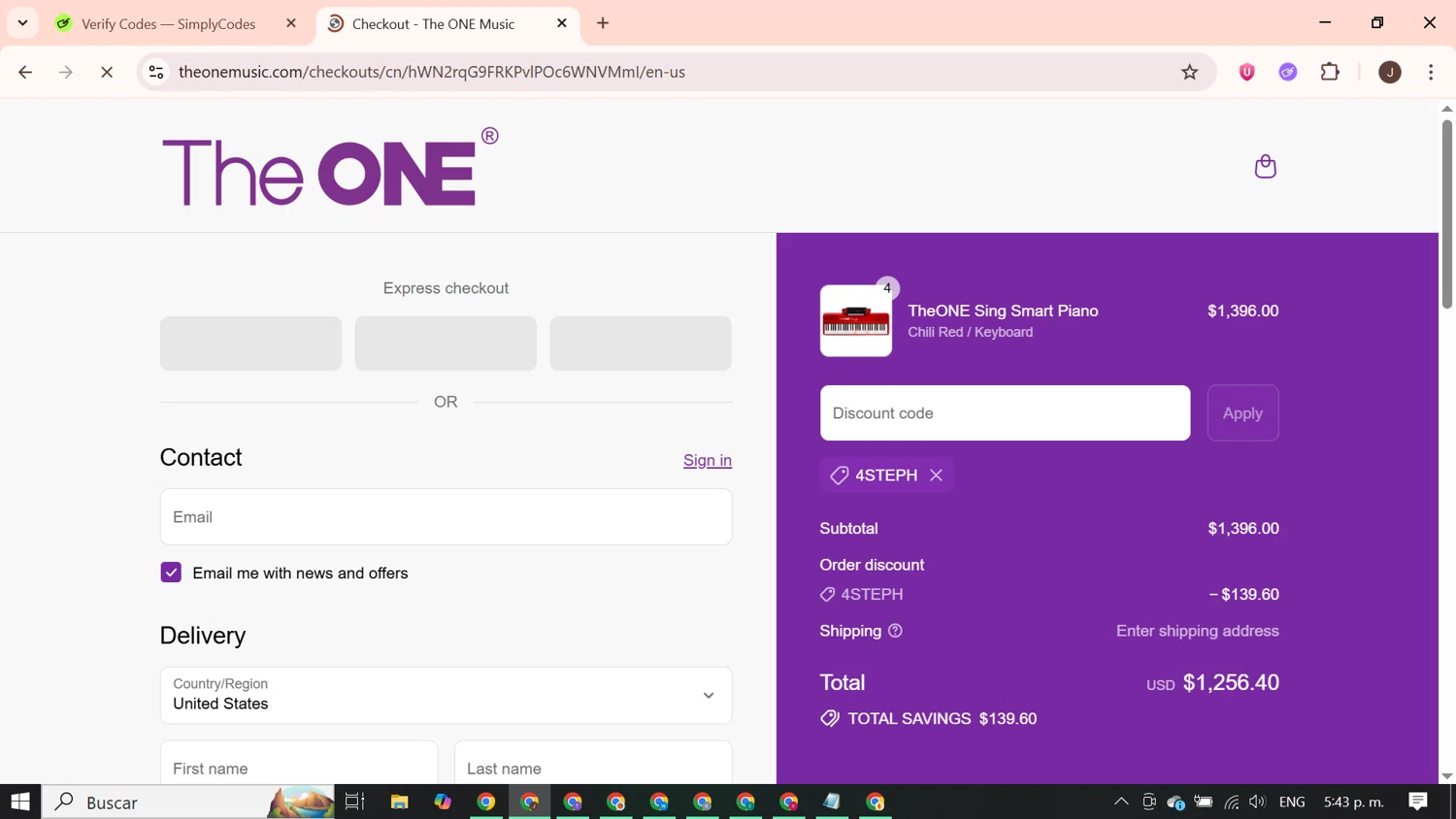This screenshot has height=819, width=1456.
Task: Switch input language ENG
Action: coord(1292,802)
